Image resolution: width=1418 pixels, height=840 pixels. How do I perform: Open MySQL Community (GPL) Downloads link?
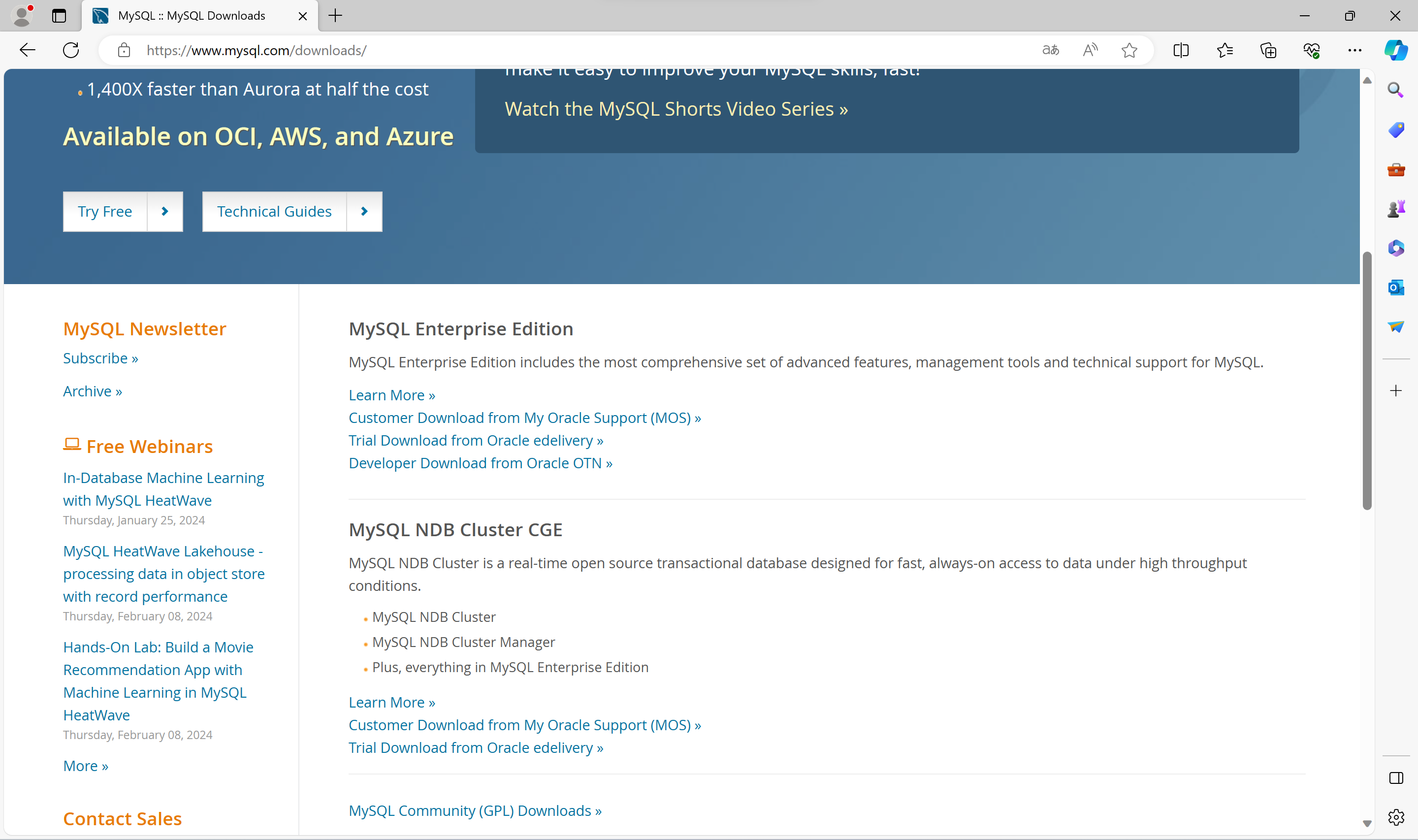475,810
